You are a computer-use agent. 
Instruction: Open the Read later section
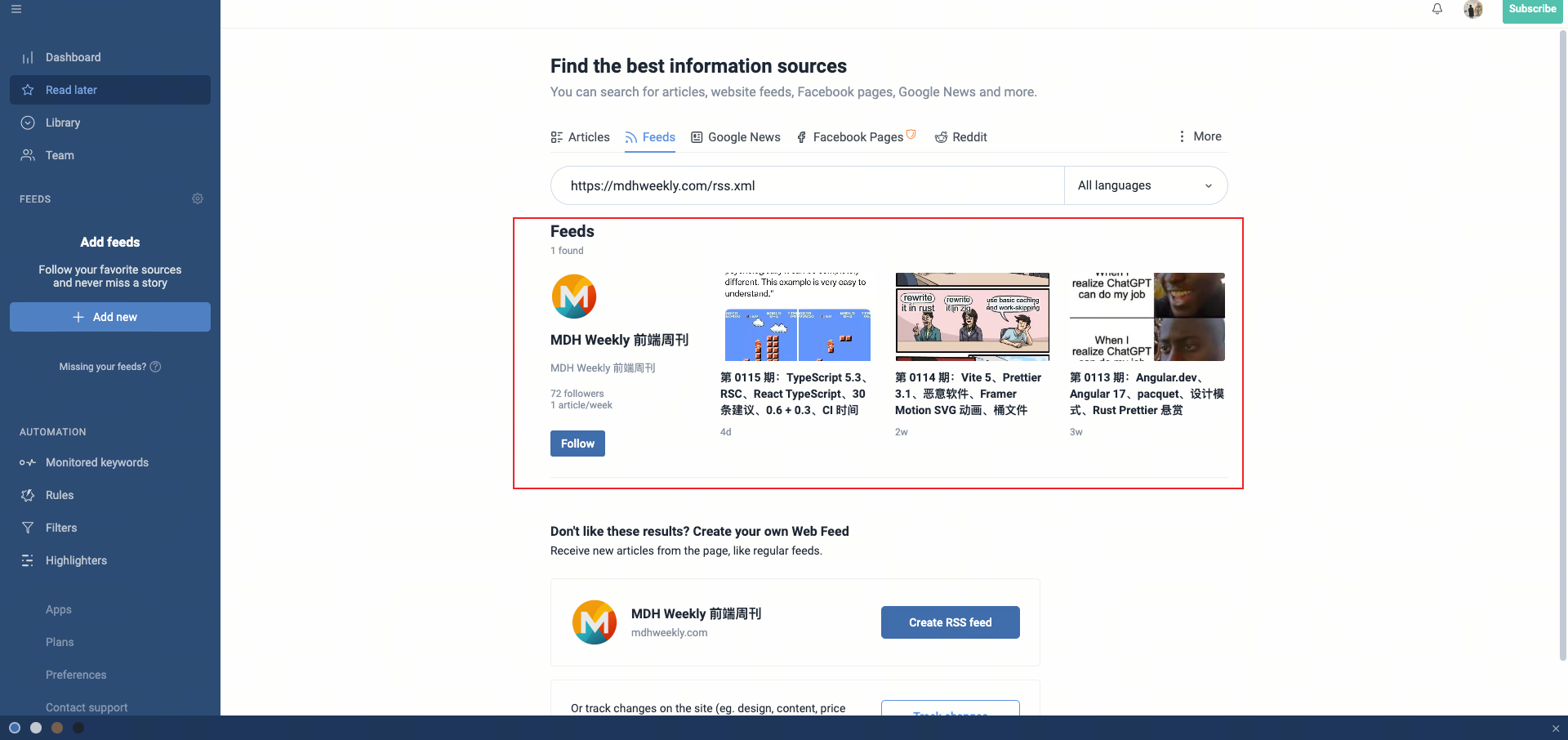coord(110,90)
